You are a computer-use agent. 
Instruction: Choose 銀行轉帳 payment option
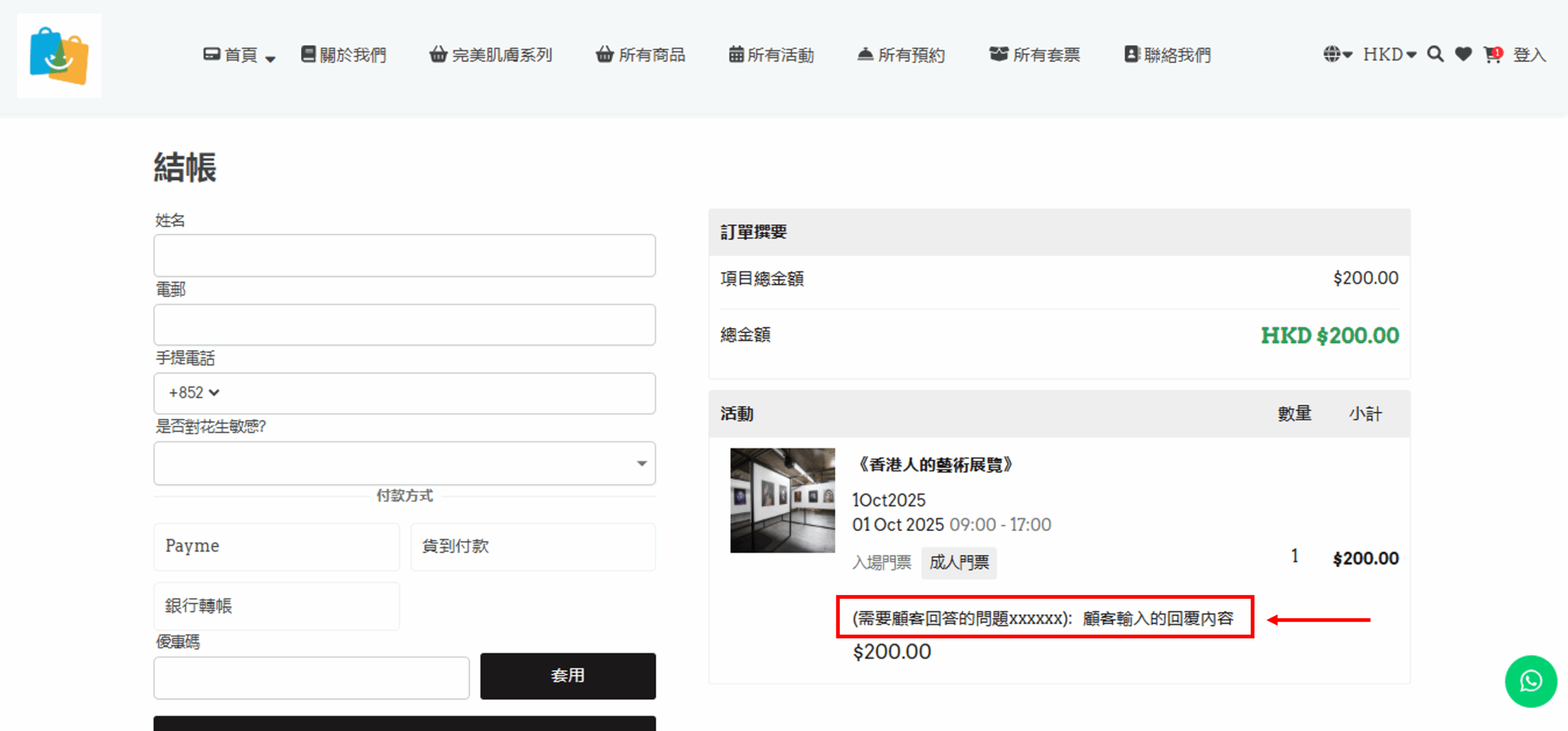point(276,605)
